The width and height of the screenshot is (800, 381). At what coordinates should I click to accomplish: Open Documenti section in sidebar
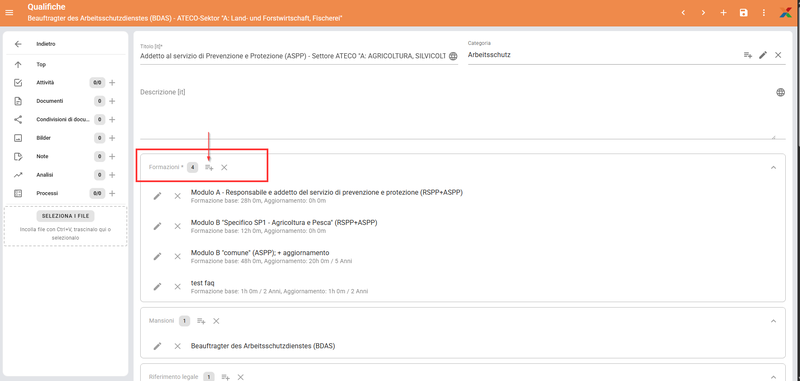[49, 101]
